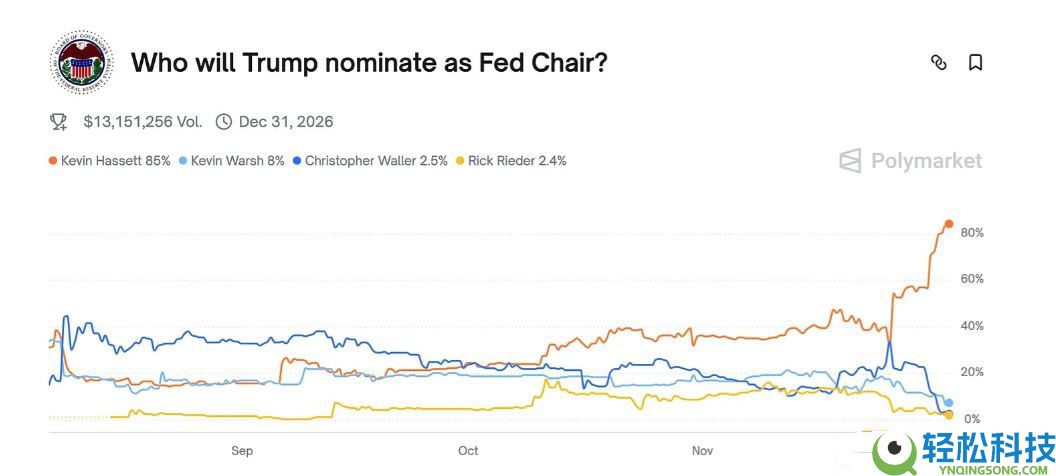Select the Kevin Warsh 8% legend entry
Viewport: 1056px width, 476px height.
pos(231,160)
